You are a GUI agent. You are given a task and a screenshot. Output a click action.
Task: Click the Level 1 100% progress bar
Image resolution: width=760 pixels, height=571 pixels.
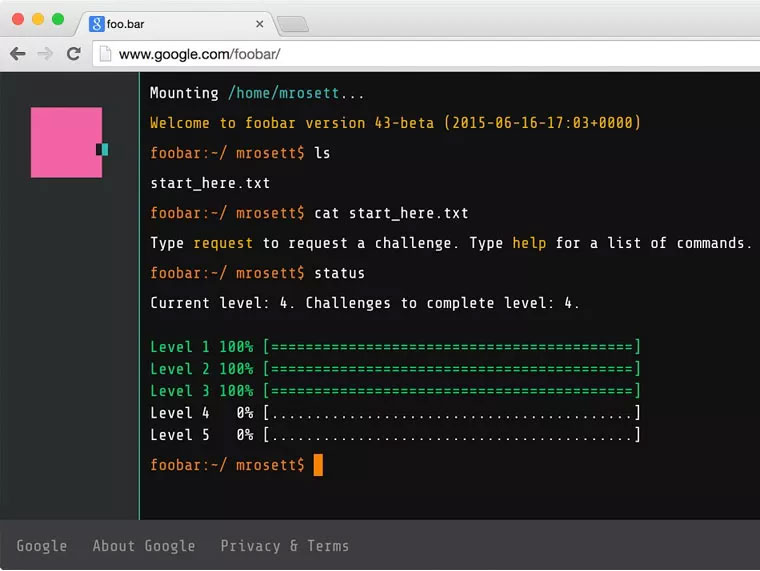451,347
